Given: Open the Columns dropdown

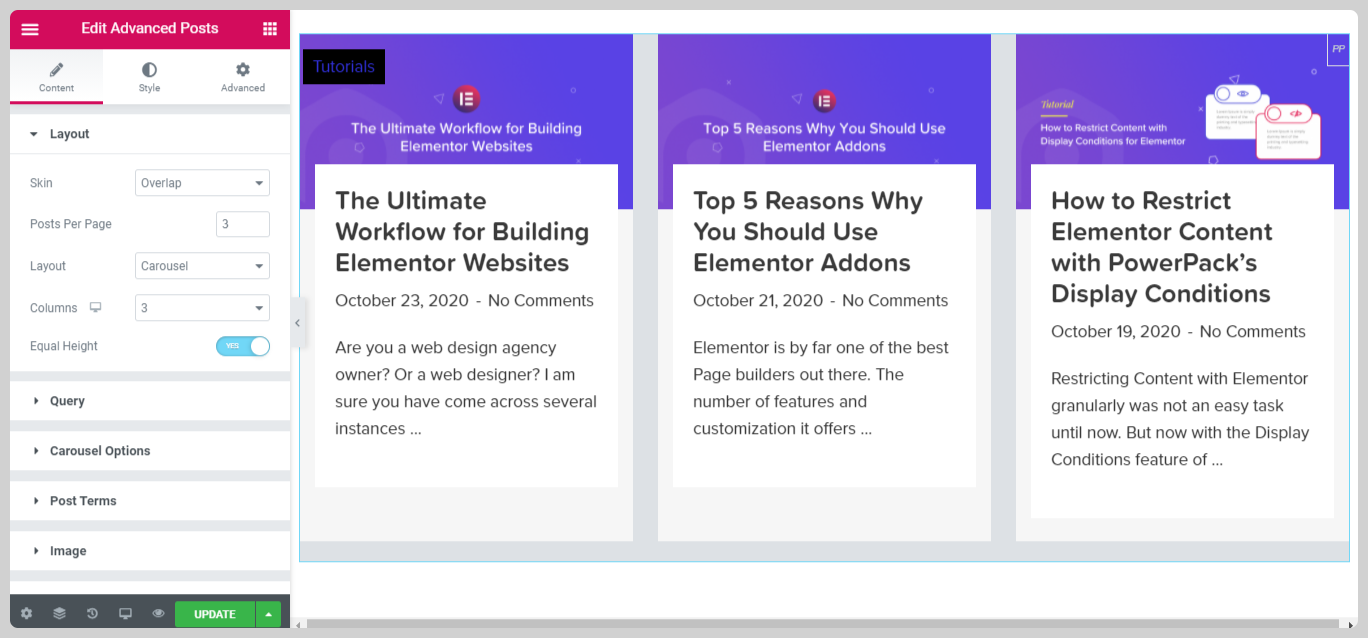Looking at the screenshot, I should [x=202, y=307].
